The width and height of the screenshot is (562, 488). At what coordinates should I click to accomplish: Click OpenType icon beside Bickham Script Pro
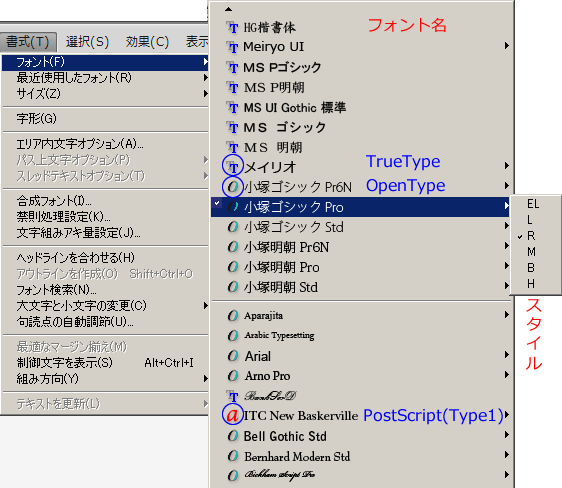(x=233, y=475)
